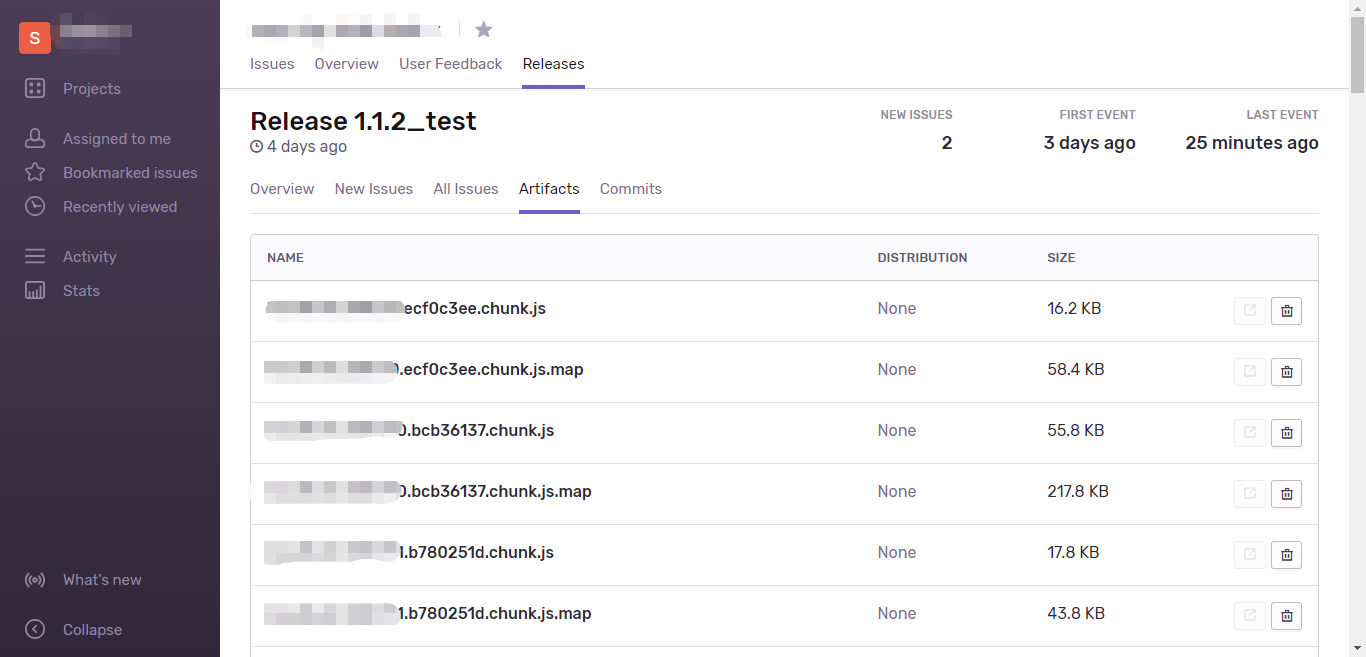Open the Stats page
Screen dimensions: 1366x657
[81, 291]
